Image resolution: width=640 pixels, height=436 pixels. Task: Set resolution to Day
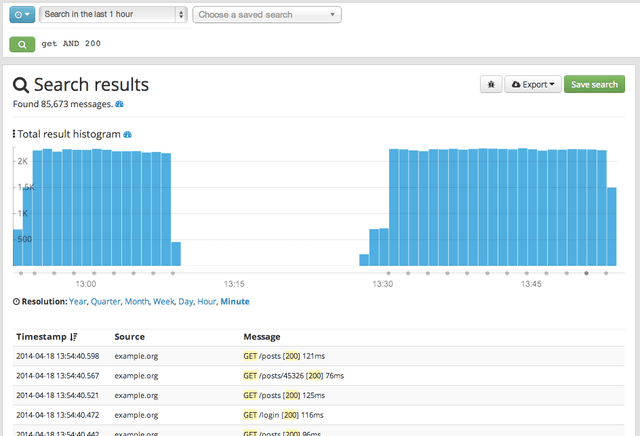(185, 301)
